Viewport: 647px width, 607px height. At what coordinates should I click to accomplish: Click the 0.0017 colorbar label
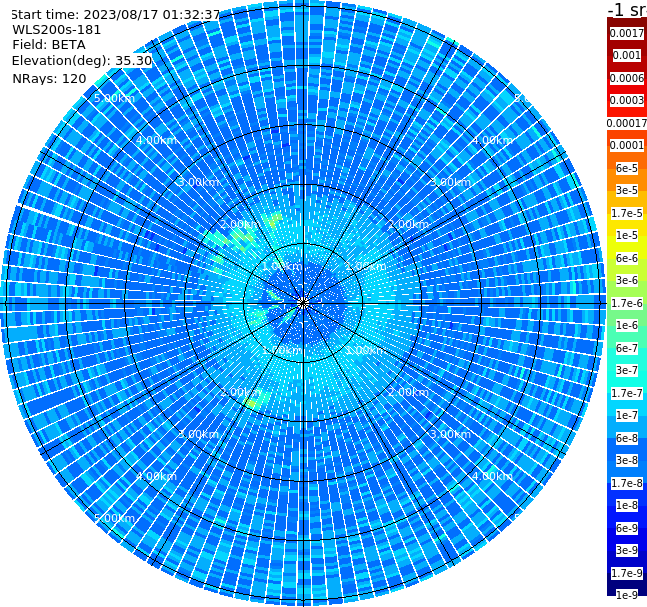pos(627,33)
